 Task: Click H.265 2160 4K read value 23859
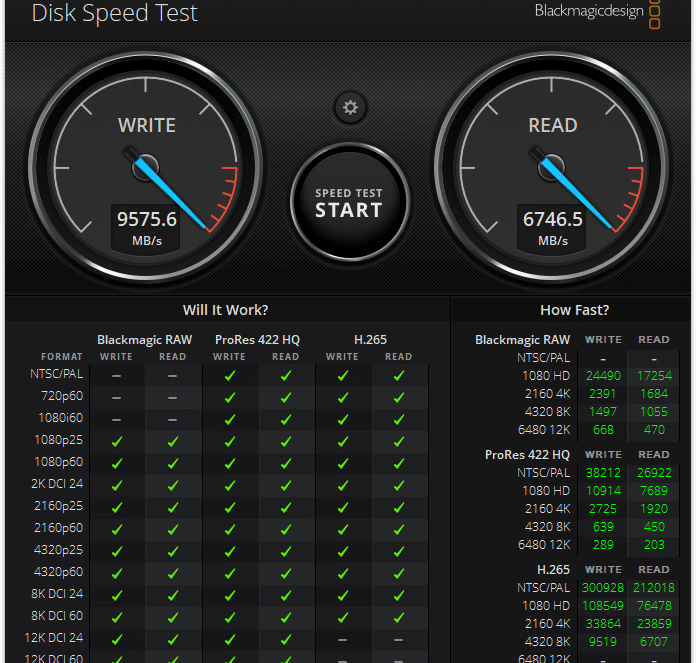pos(654,624)
